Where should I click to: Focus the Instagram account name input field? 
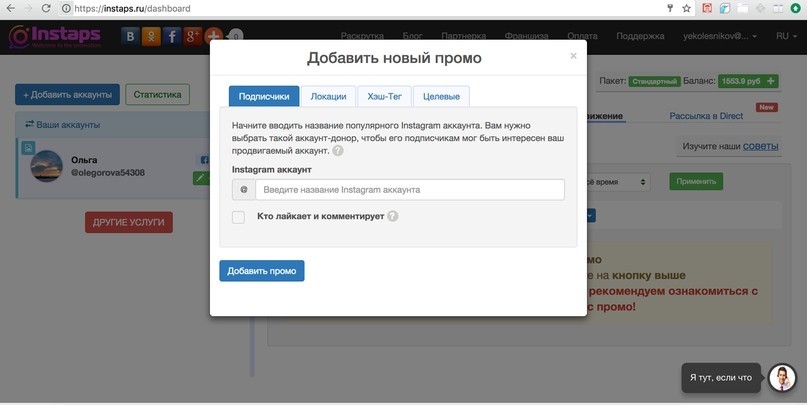pos(410,189)
